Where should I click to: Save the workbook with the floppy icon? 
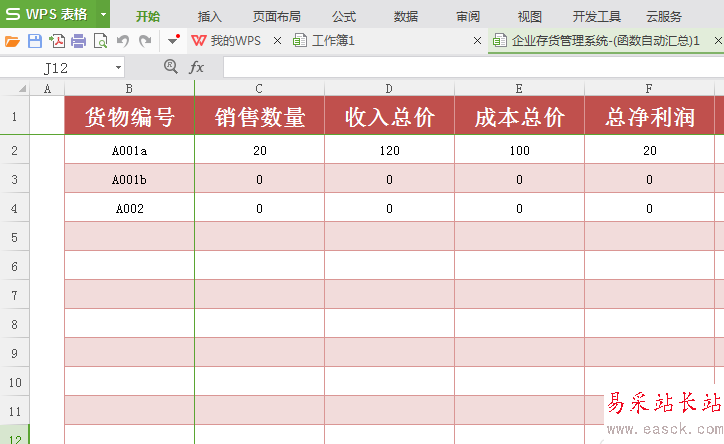[35, 41]
